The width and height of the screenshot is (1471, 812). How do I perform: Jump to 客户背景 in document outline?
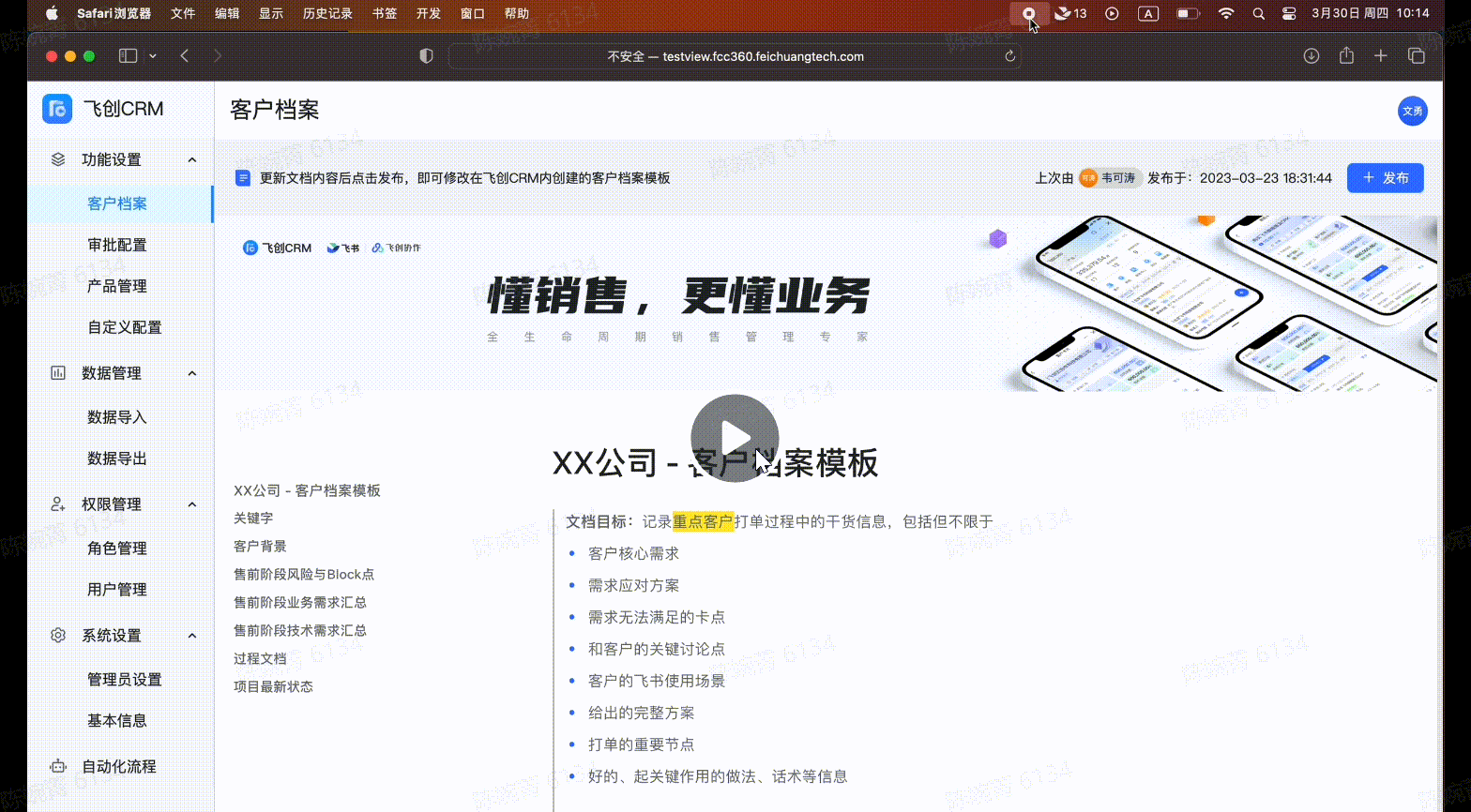(260, 547)
